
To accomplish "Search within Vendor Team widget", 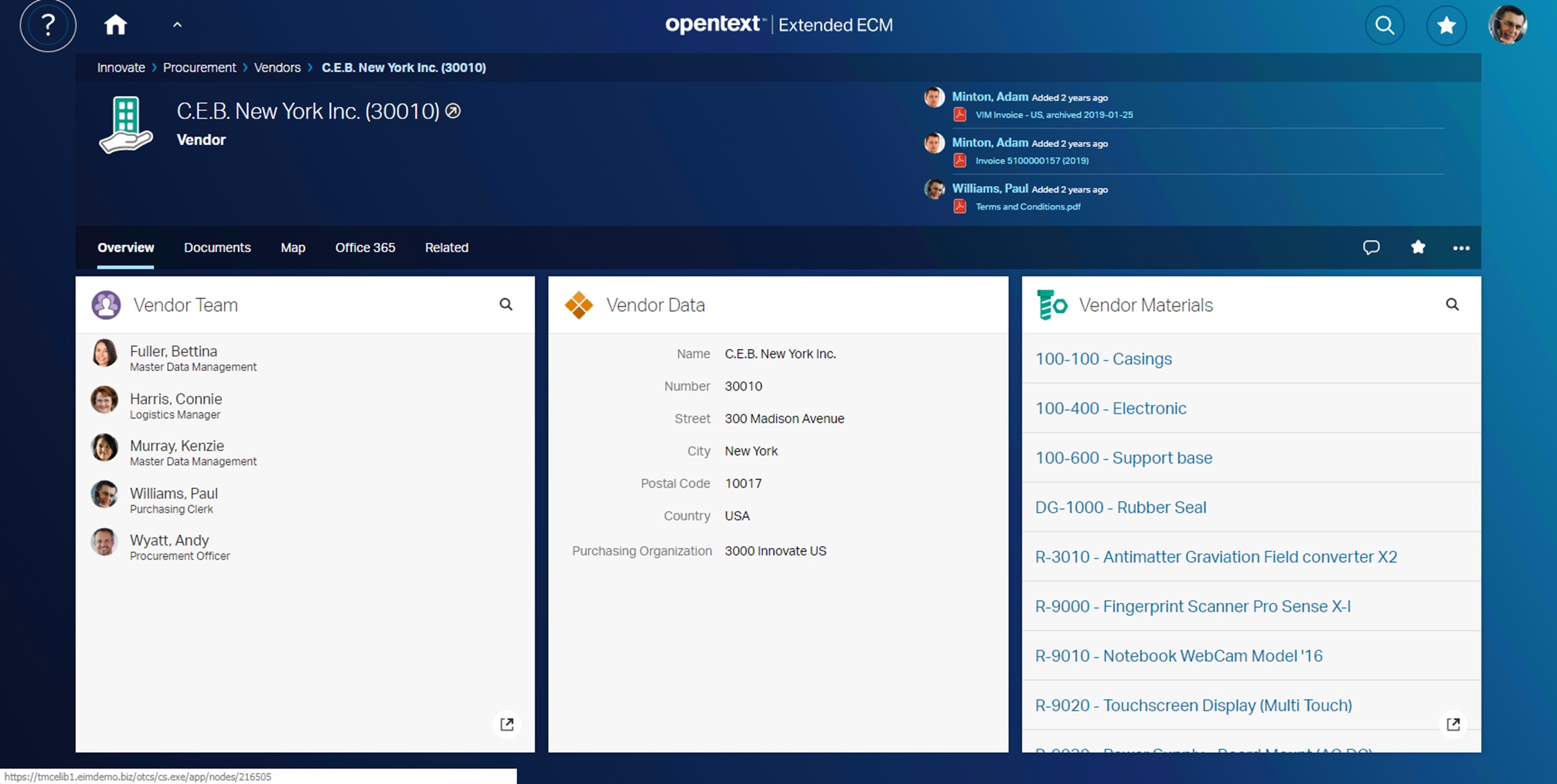I will coord(506,305).
